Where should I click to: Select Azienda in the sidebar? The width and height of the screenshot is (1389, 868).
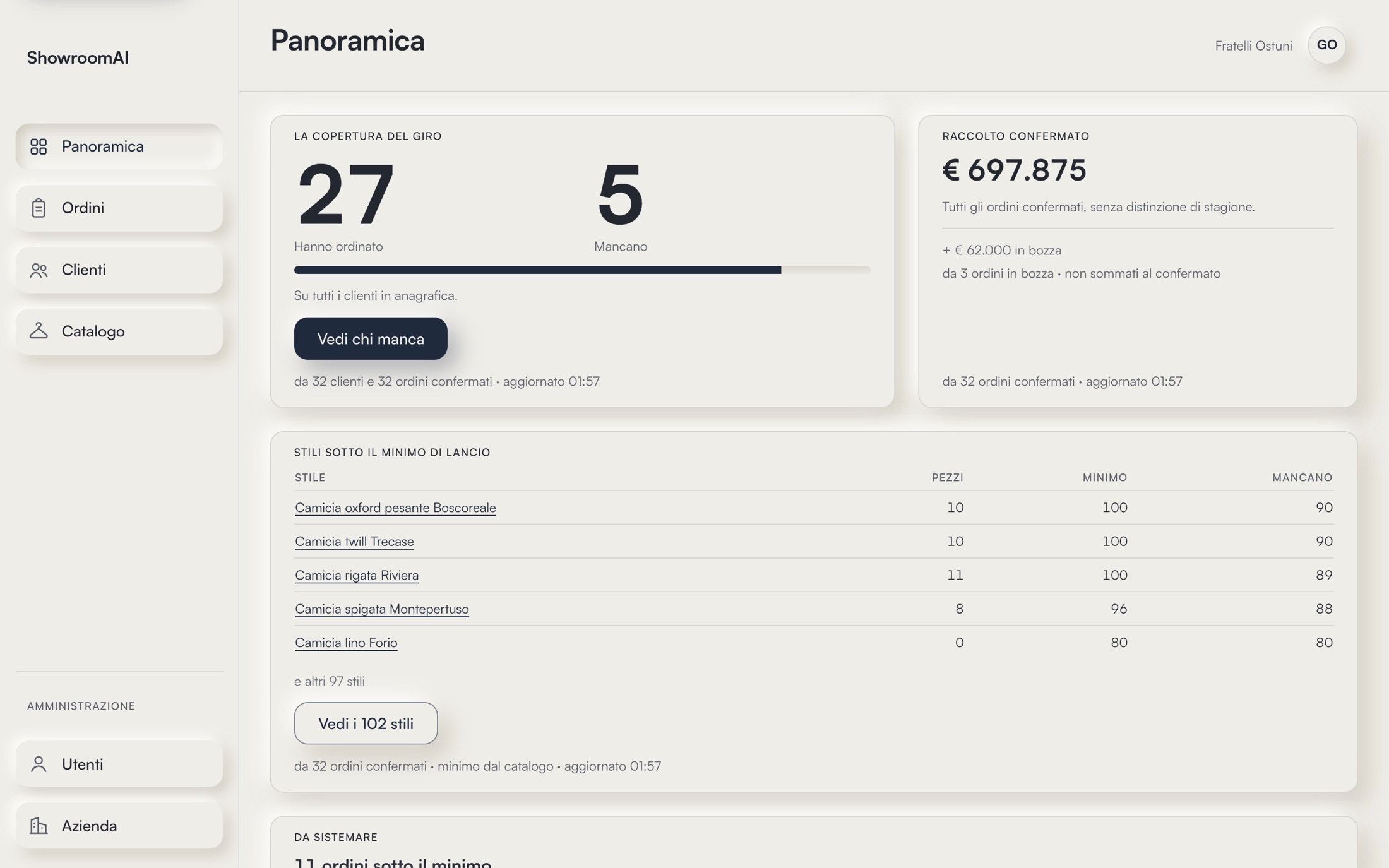(119, 826)
